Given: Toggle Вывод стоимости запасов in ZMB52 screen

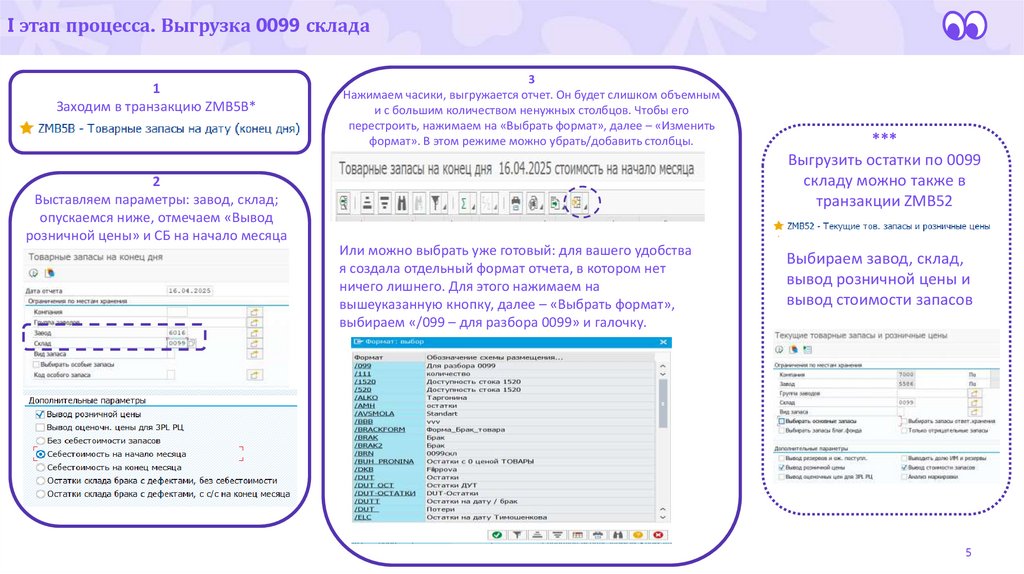Looking at the screenshot, I should click(904, 468).
